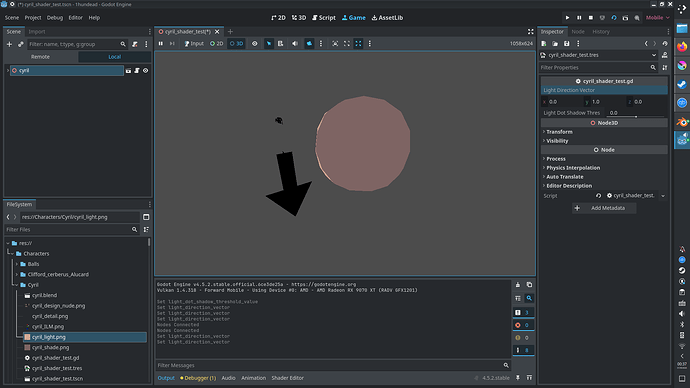Open the scene instance icon on the cyril row
This screenshot has height=388, width=690.
[x=128, y=70]
